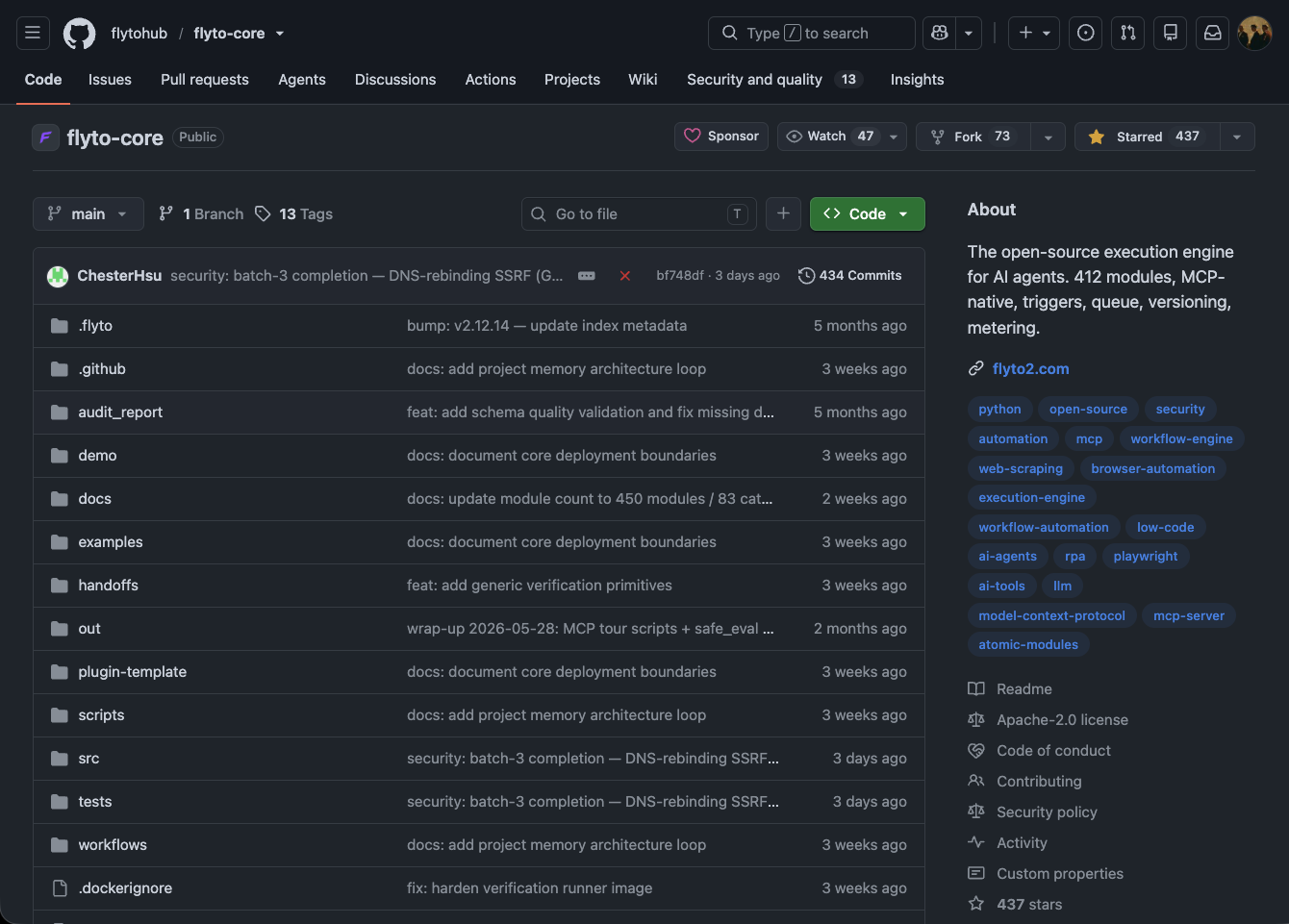
Task: Open the issues icon in the header
Action: 1086,33
